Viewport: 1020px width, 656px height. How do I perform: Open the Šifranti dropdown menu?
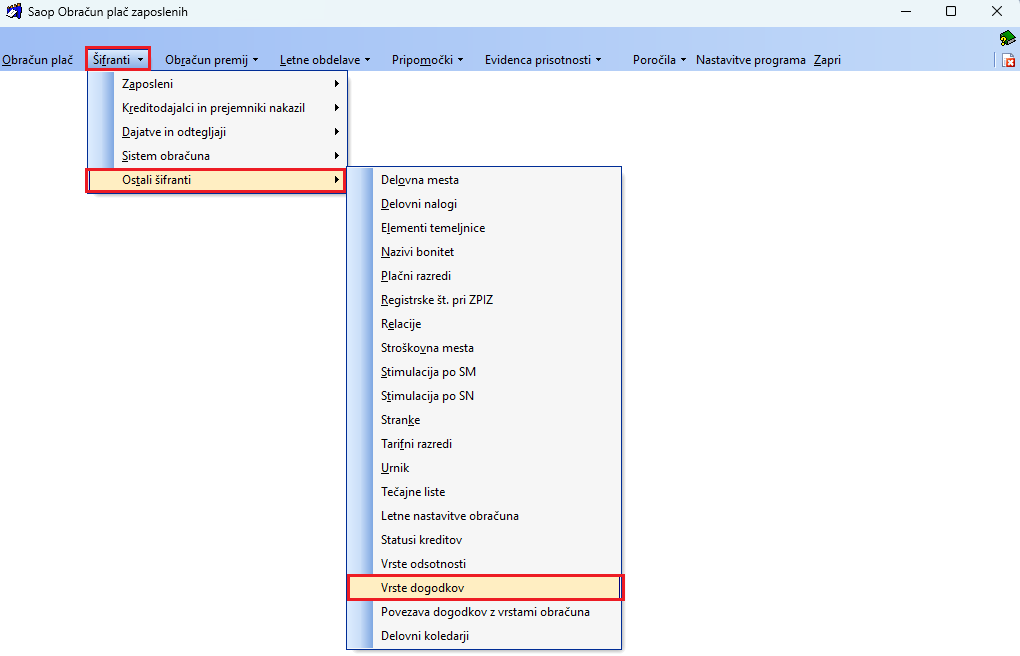pos(118,60)
